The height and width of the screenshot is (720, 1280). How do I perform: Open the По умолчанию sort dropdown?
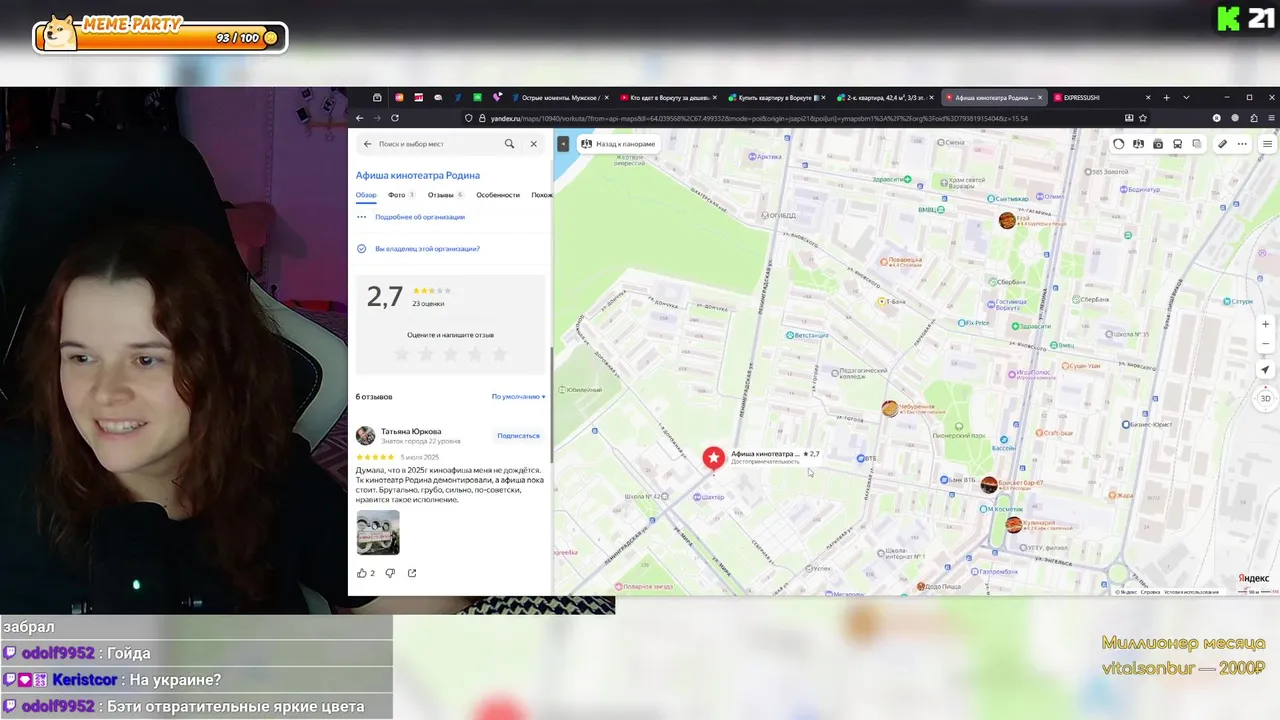point(518,397)
